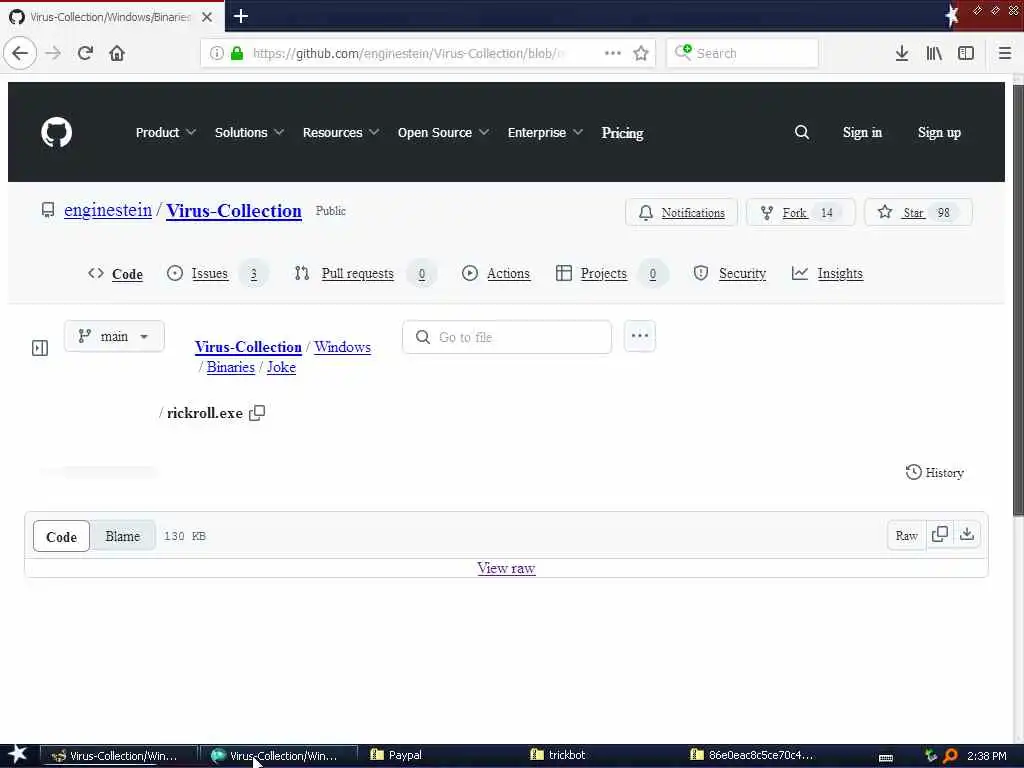Open GitHub search magnifier icon
1024x768 pixels.
pos(802,133)
